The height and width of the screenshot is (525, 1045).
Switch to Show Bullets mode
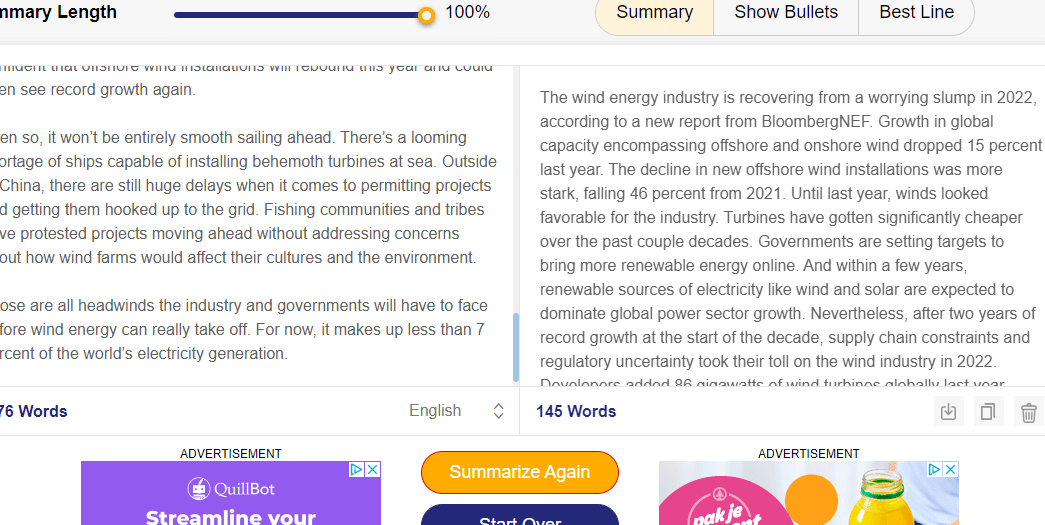[785, 13]
